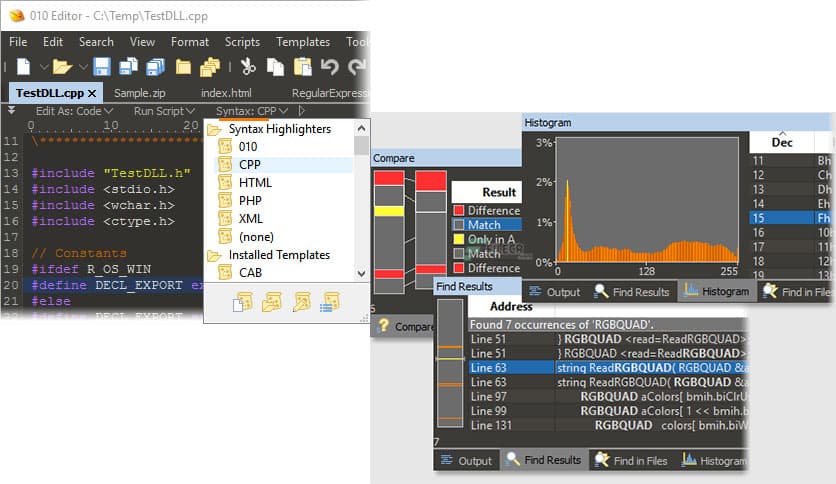Screen dimensions: 836x484
Task: Click the Address column header in Find Results
Action: coord(511,306)
